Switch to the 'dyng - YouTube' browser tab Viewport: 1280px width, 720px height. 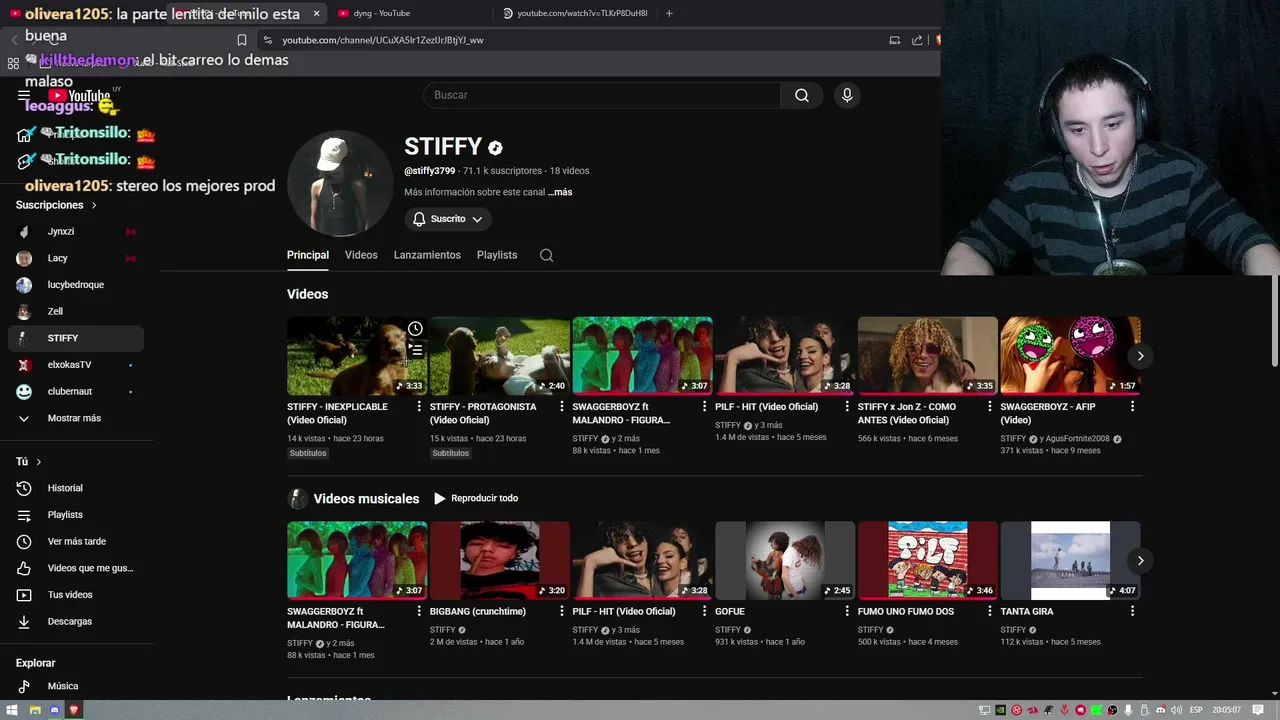(410, 13)
